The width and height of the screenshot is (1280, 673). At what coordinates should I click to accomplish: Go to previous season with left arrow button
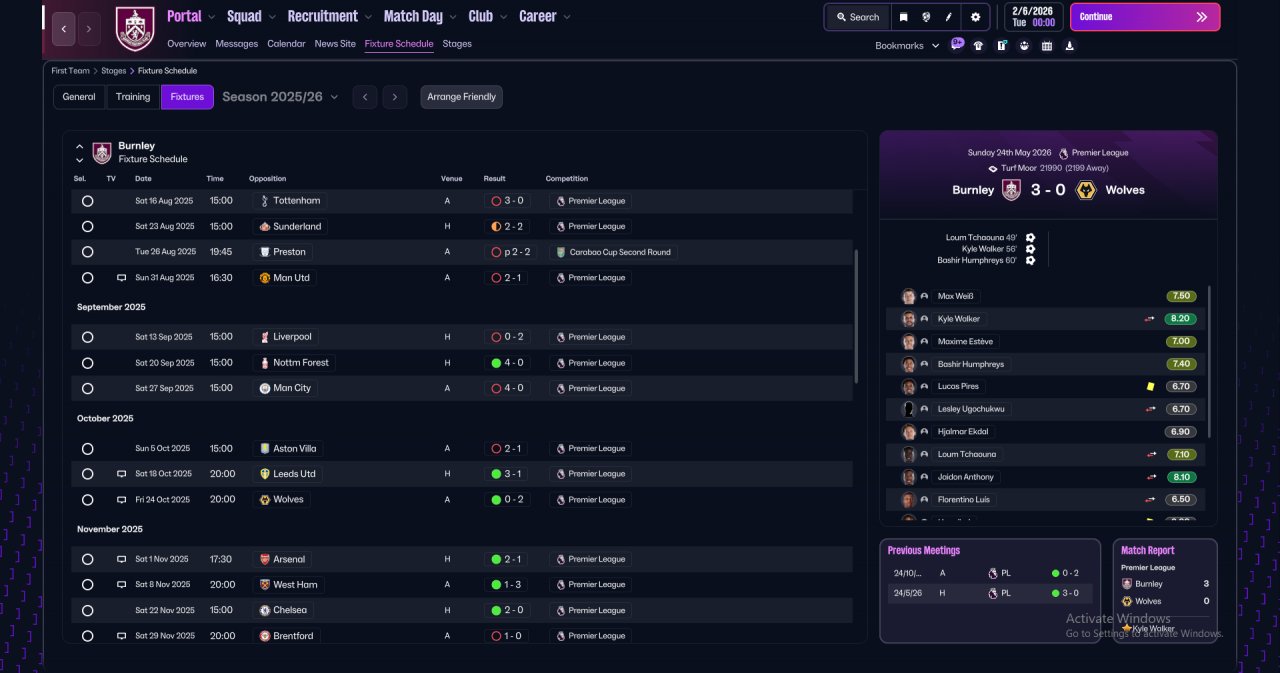click(365, 97)
